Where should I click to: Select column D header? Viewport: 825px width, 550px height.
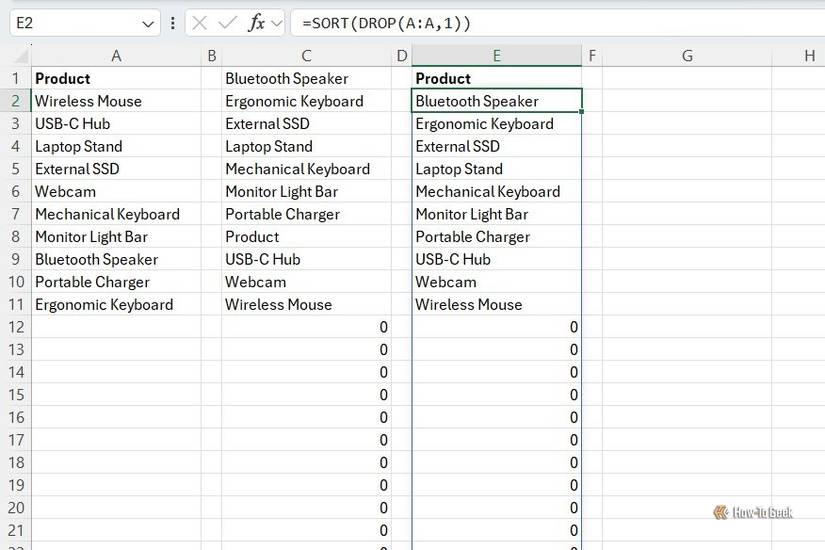[401, 56]
